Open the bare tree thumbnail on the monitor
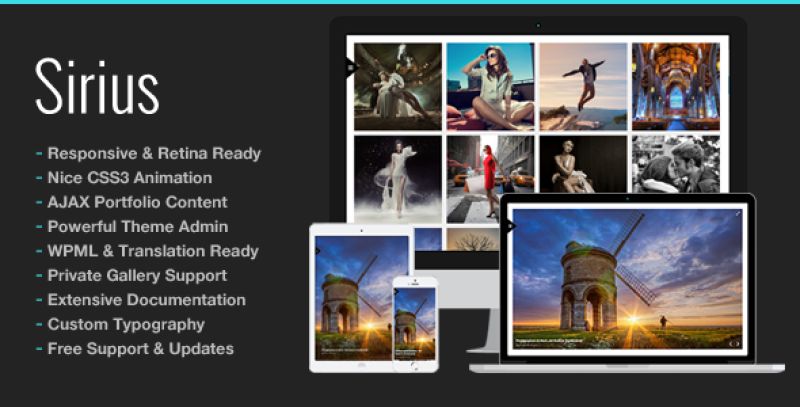 [x=473, y=239]
